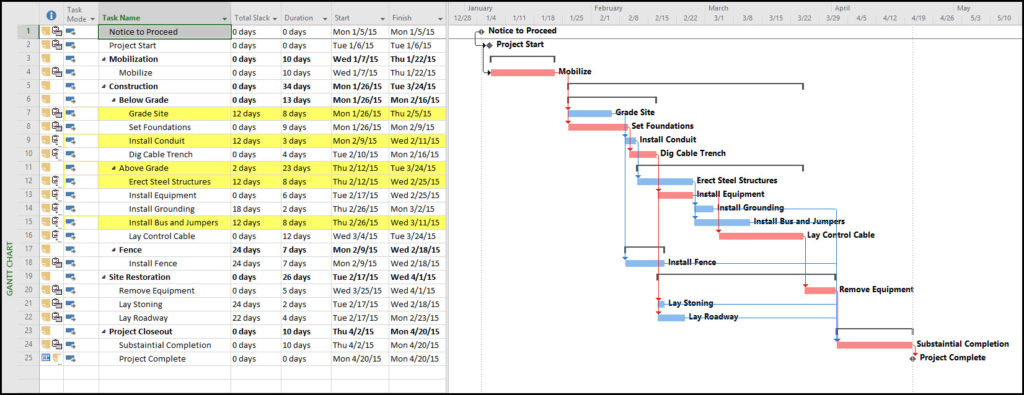
Task: Click the note icon in Notice to Proceed row
Action: click(46, 31)
